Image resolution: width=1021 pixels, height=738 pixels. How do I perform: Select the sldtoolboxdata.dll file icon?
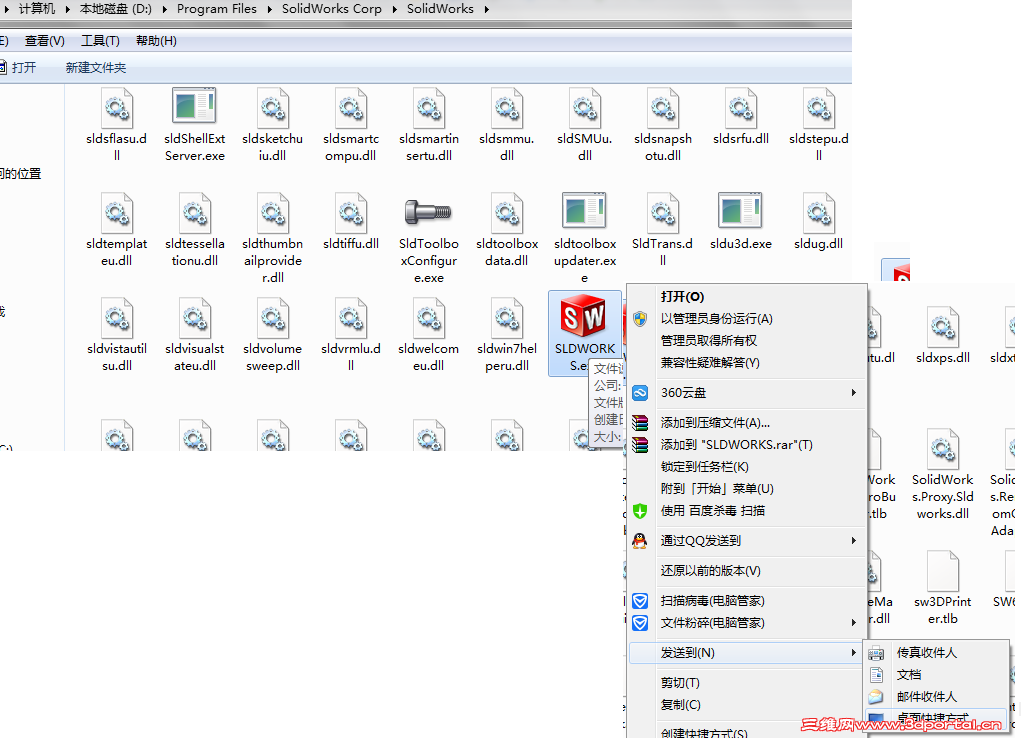(507, 213)
